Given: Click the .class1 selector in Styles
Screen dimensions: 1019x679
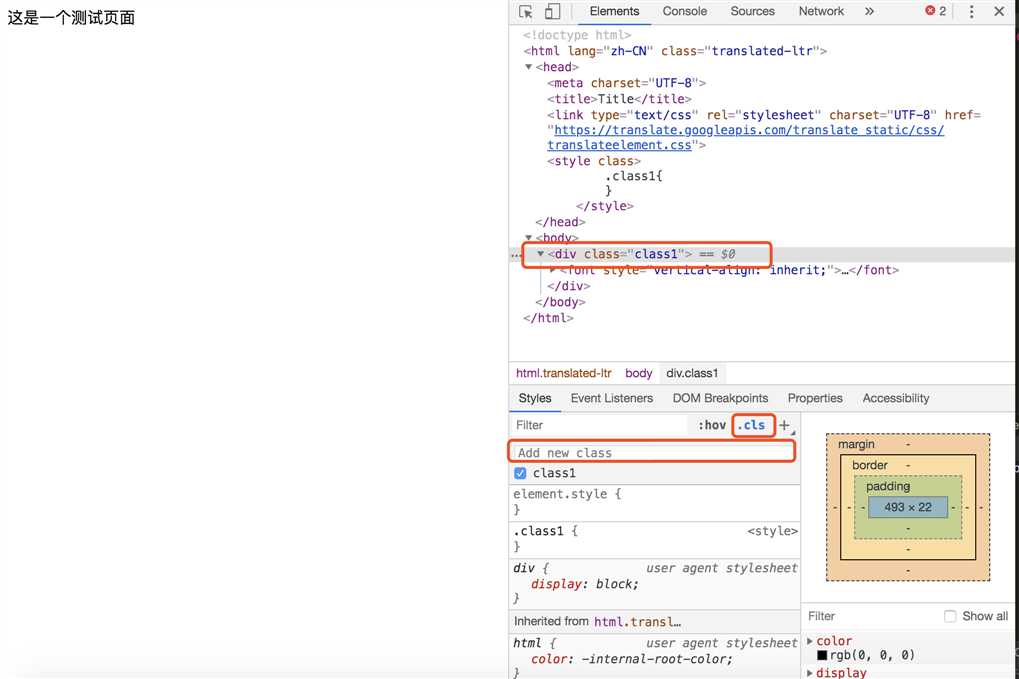Looking at the screenshot, I should [x=538, y=531].
